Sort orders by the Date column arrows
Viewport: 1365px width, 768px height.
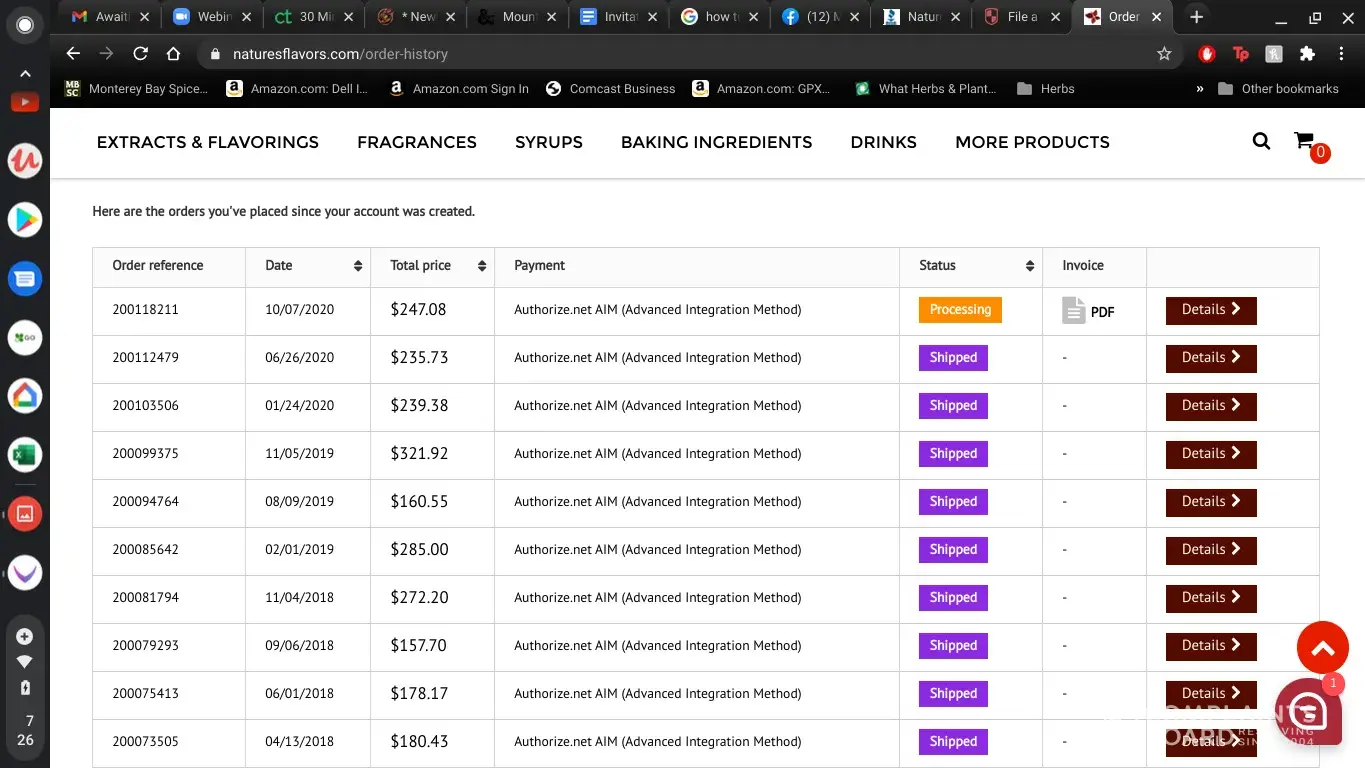tap(358, 266)
